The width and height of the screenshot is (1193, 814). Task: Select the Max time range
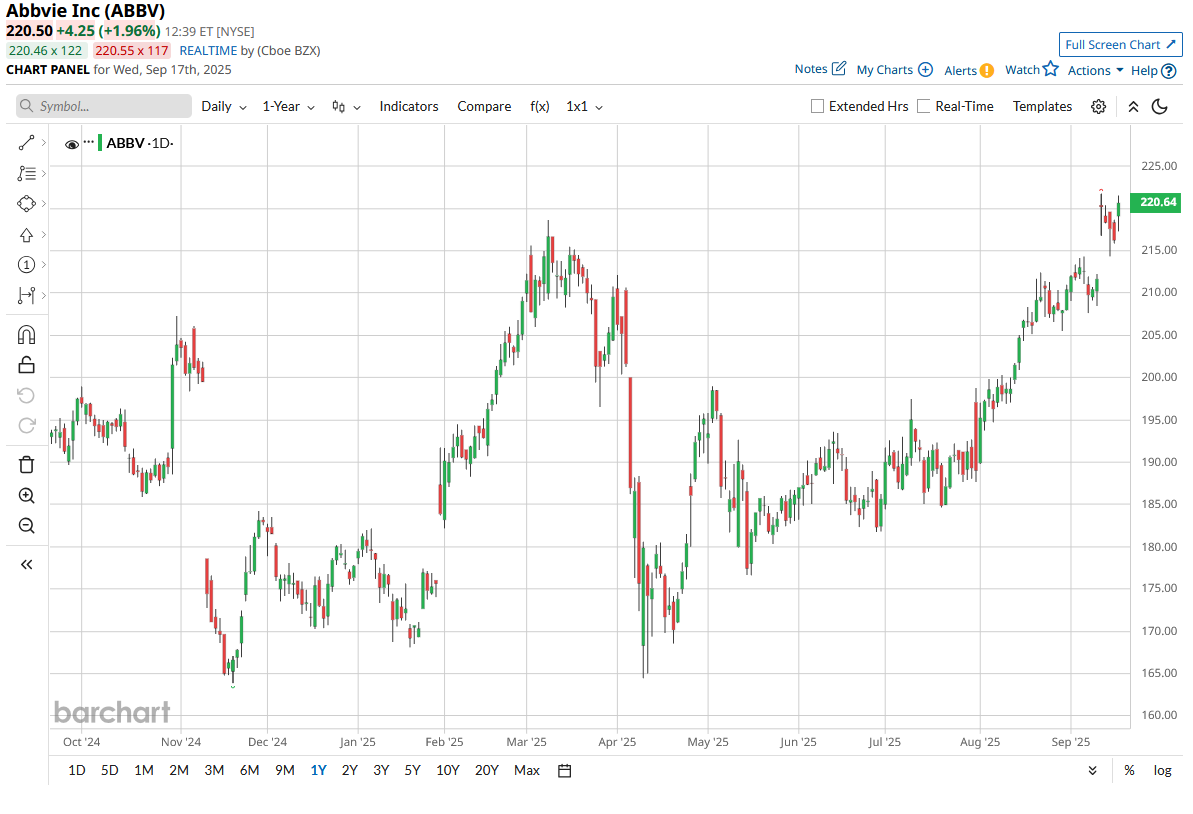click(x=527, y=771)
